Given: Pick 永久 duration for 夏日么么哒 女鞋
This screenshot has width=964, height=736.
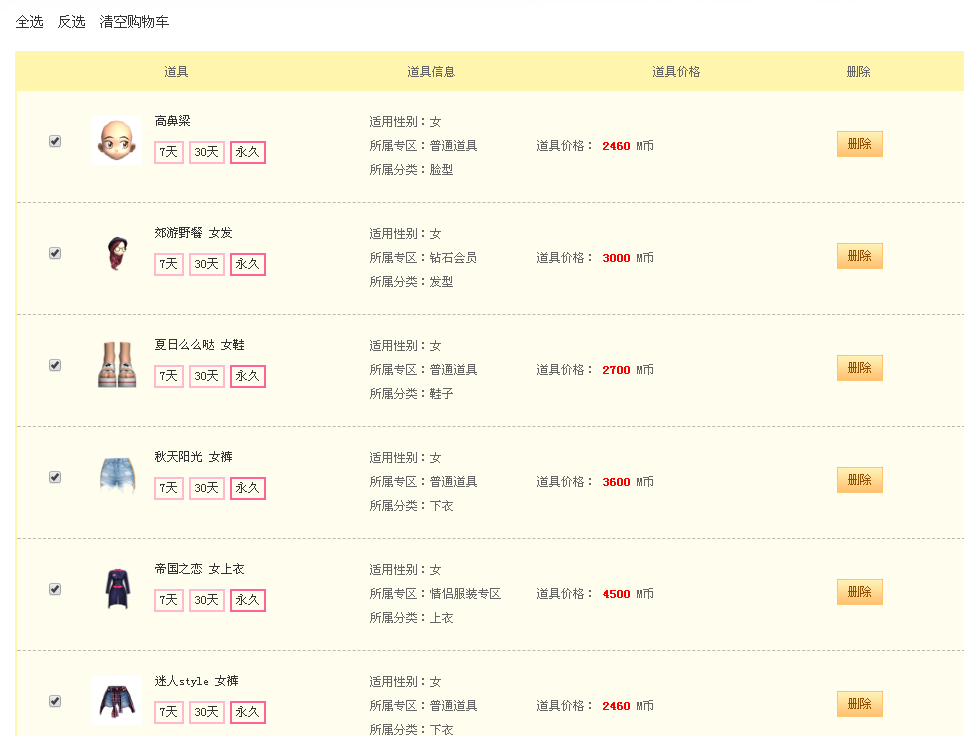Looking at the screenshot, I should point(248,376).
